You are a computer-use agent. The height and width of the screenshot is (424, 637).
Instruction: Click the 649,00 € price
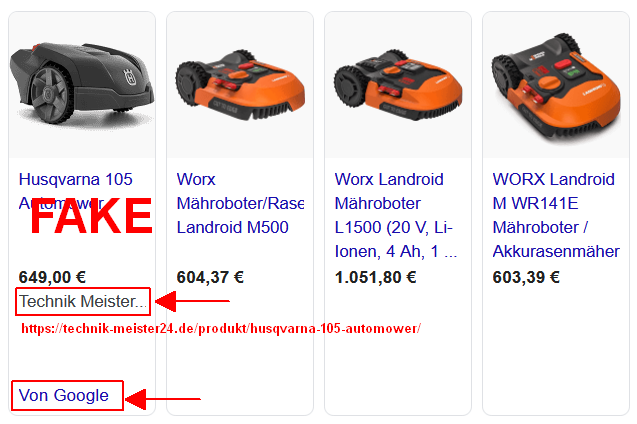click(x=52, y=277)
